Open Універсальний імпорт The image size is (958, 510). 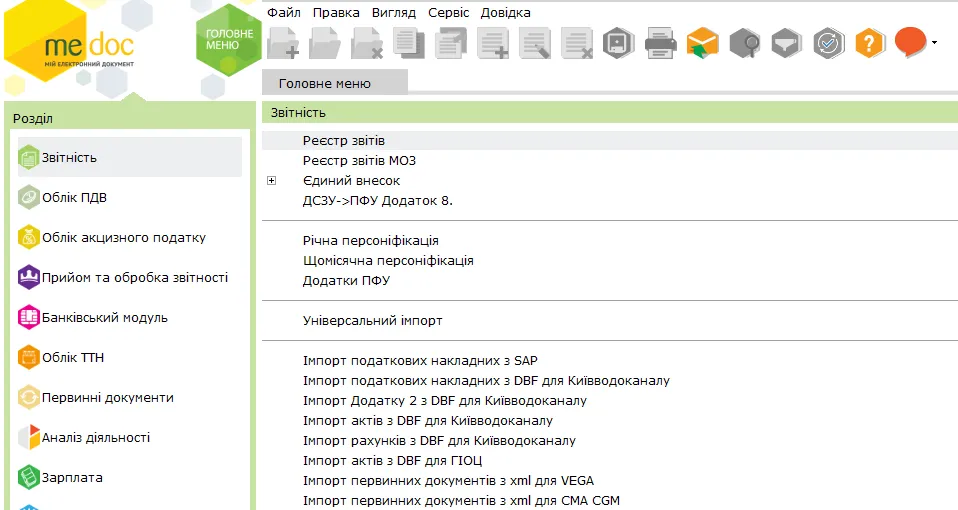tap(373, 321)
